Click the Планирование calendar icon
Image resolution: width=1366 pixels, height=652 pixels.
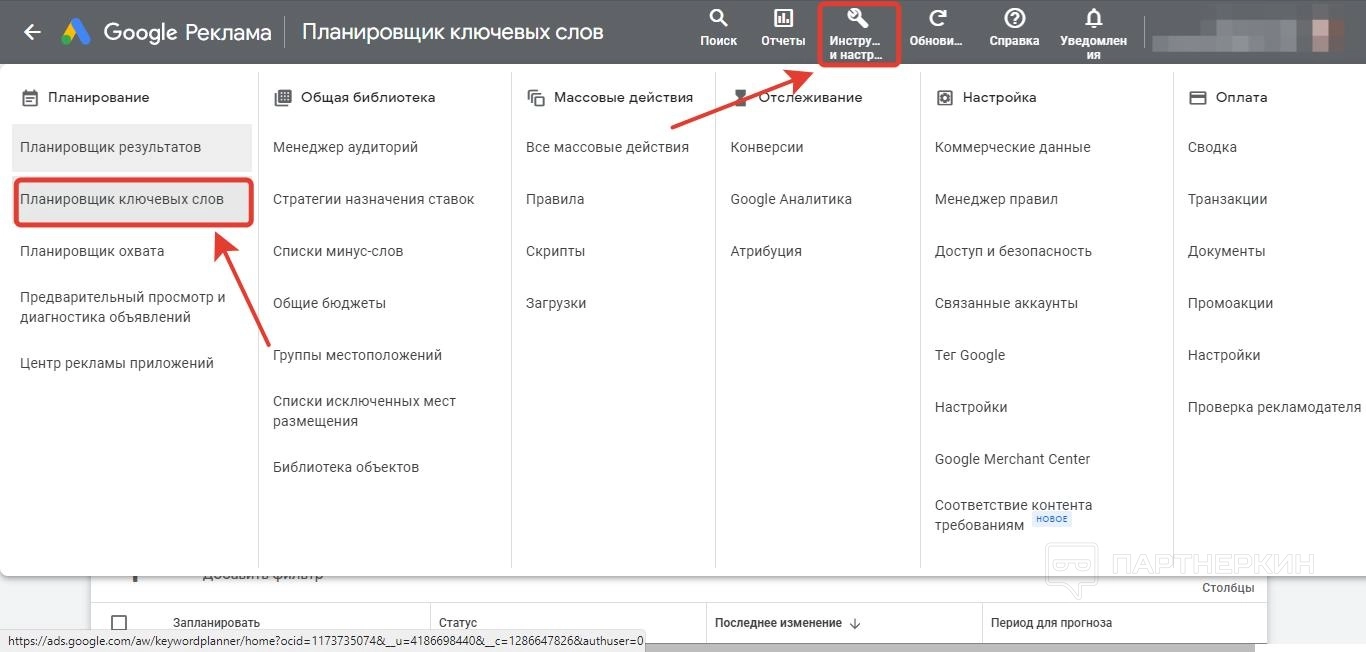click(30, 98)
